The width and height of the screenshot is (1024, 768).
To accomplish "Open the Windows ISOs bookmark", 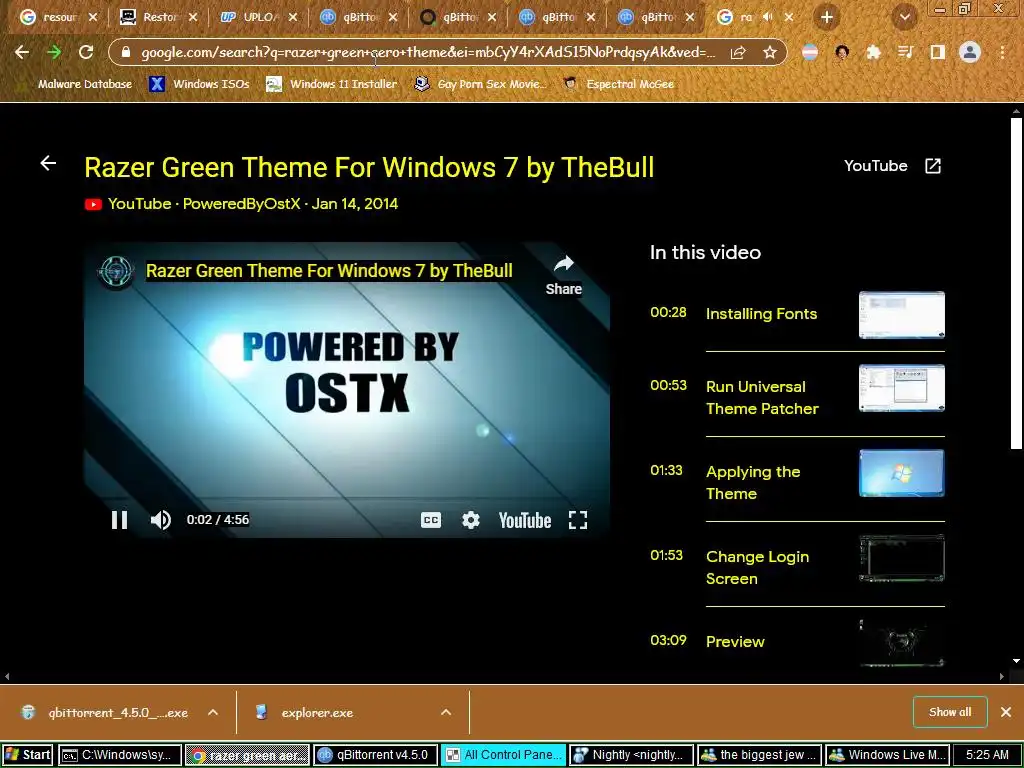I will click(x=200, y=84).
